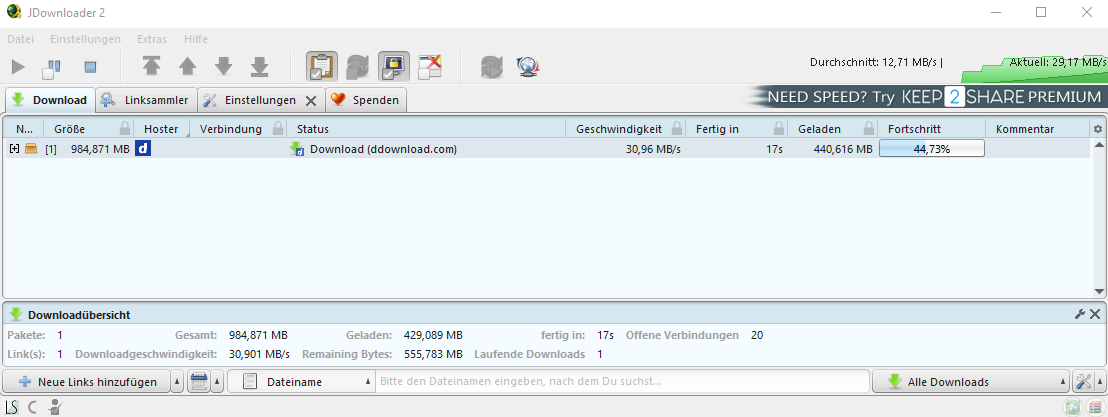Check for updates with the globe icon

click(x=529, y=66)
